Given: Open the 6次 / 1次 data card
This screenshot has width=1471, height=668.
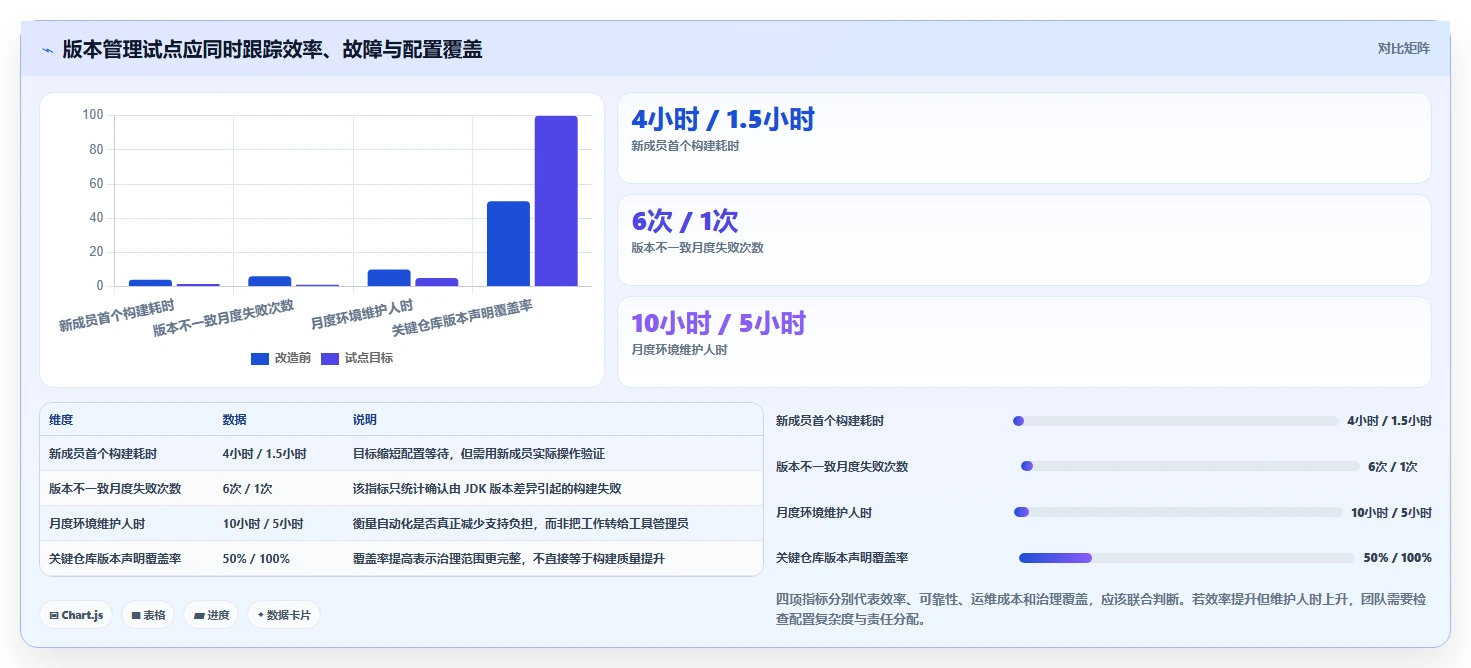Looking at the screenshot, I should (x=1024, y=240).
